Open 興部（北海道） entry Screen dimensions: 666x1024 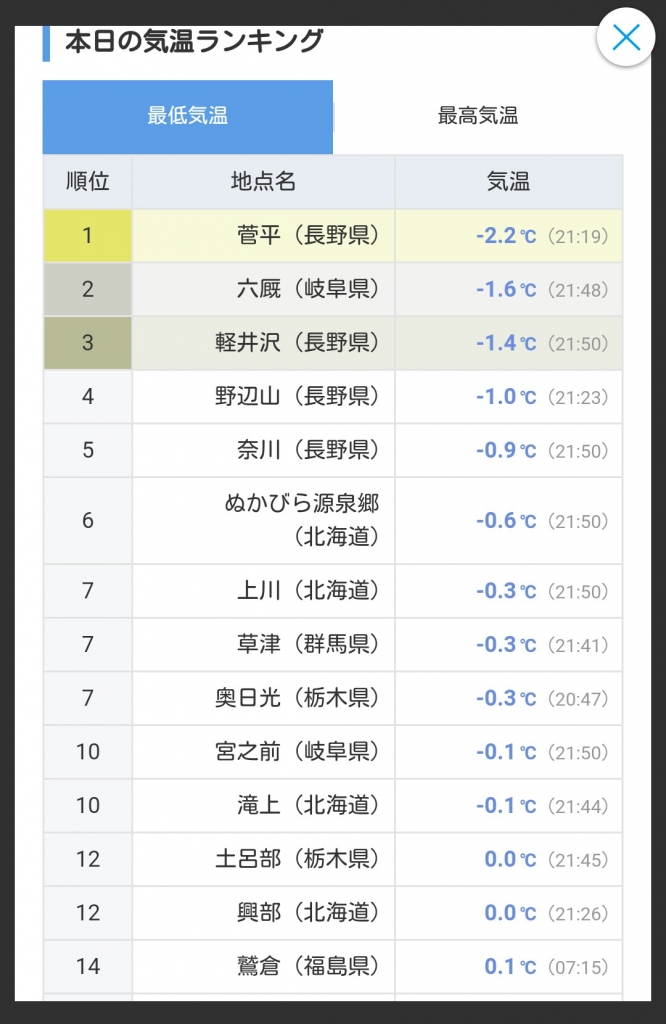308,912
